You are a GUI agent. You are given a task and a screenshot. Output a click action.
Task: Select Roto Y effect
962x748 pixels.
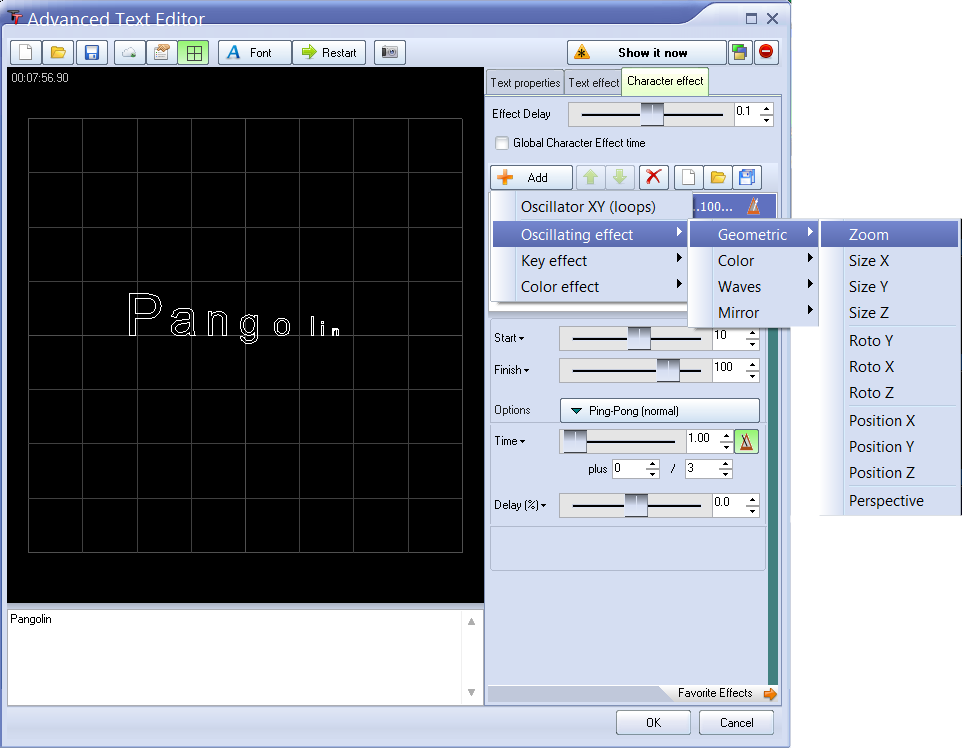pyautogui.click(x=890, y=341)
